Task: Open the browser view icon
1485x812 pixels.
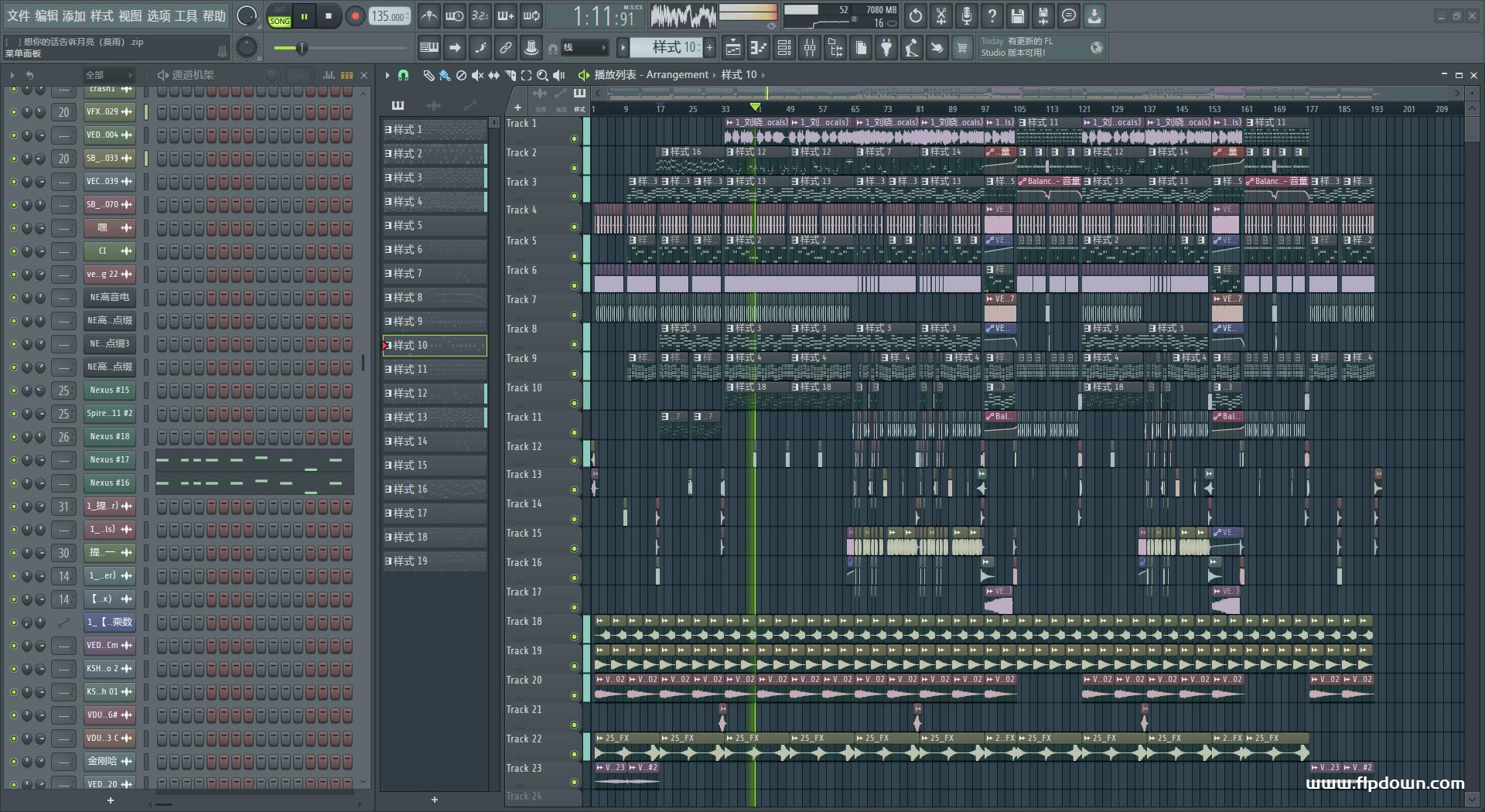Action: [835, 48]
